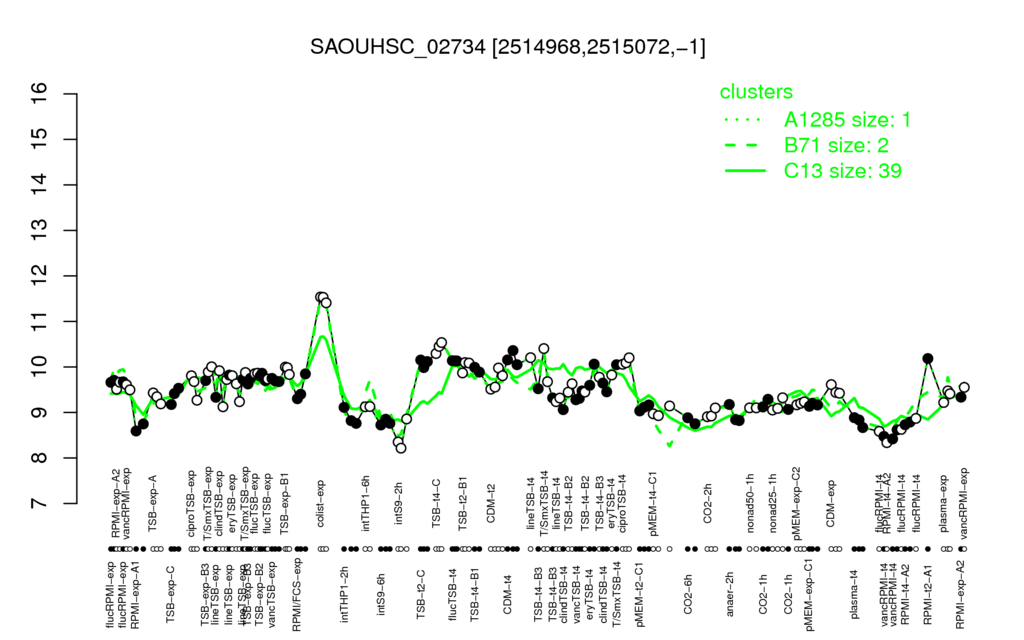1024x640 pixels.
Task: Click the 'plasma-exp' axis label
Action: (944, 502)
